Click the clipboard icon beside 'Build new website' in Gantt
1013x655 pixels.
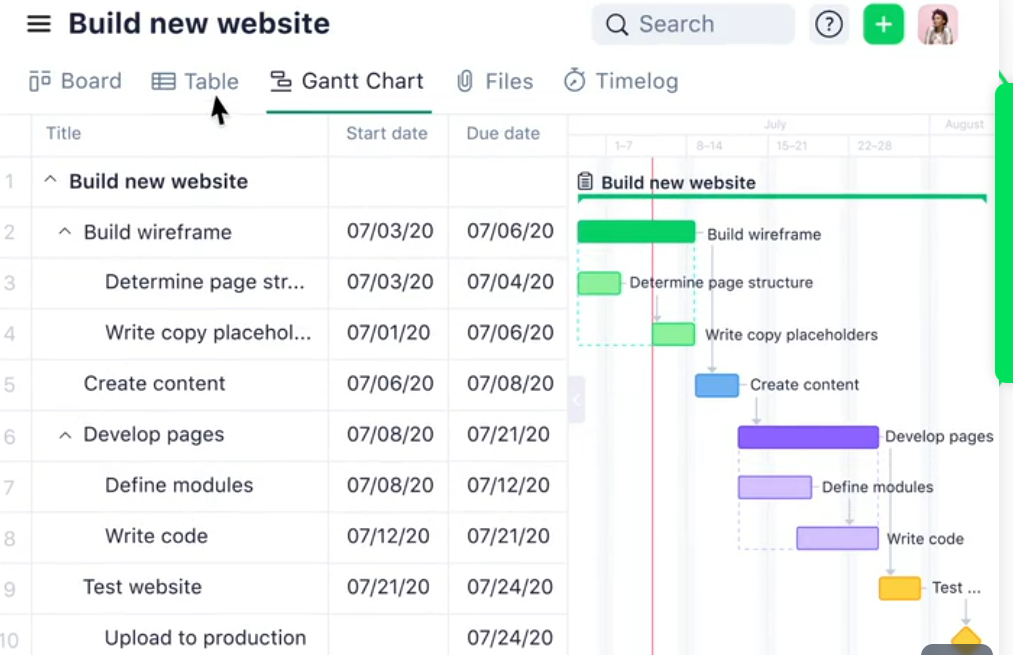click(x=583, y=182)
